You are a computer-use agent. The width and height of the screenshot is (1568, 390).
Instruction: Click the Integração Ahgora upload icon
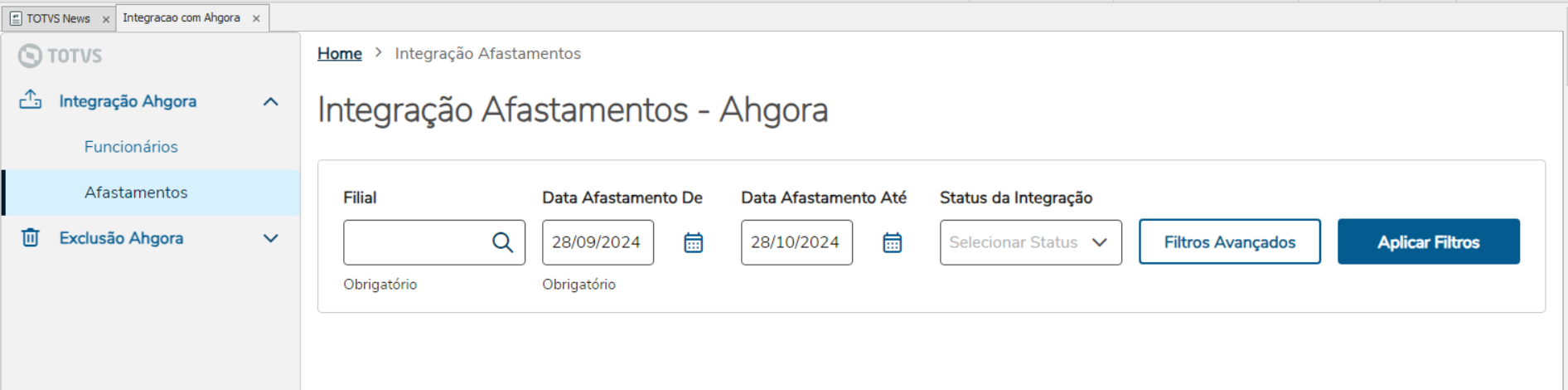click(31, 100)
